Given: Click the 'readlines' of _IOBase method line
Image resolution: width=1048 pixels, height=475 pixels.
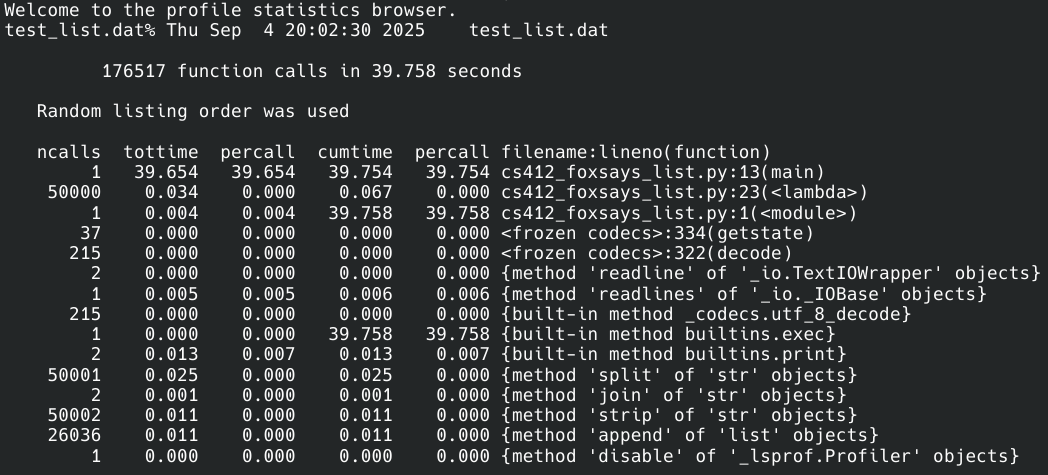Looking at the screenshot, I should pyautogui.click(x=744, y=294).
